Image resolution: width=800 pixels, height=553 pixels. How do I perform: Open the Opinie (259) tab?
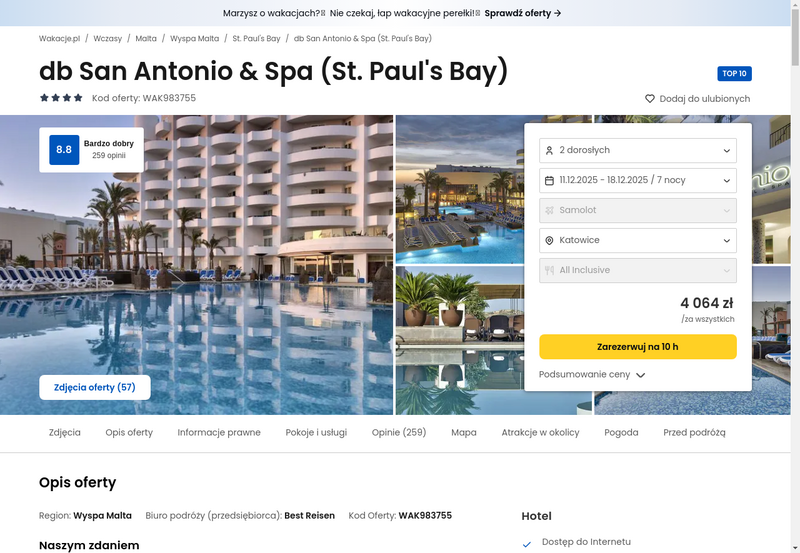tap(399, 433)
